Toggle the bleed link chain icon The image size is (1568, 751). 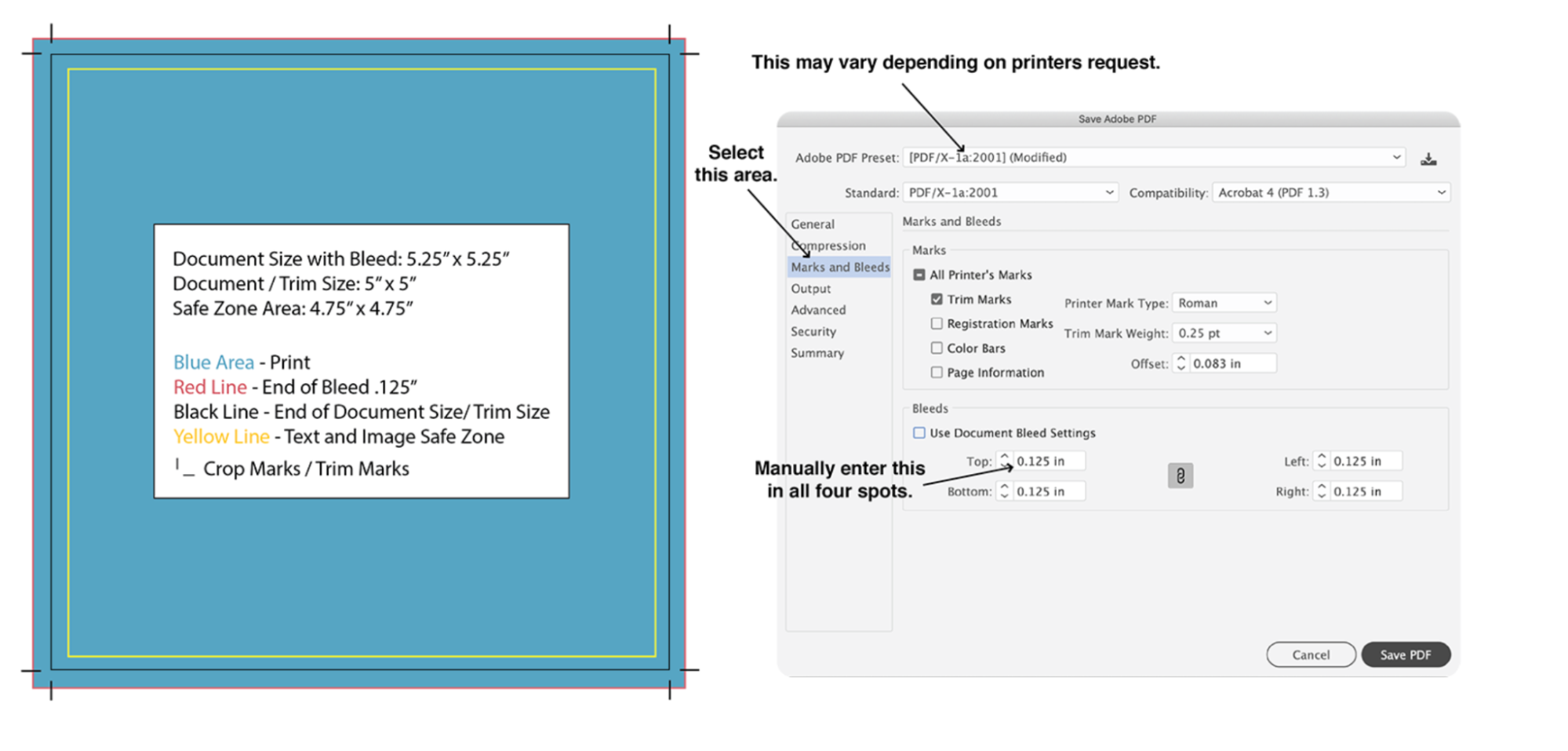coord(1180,476)
